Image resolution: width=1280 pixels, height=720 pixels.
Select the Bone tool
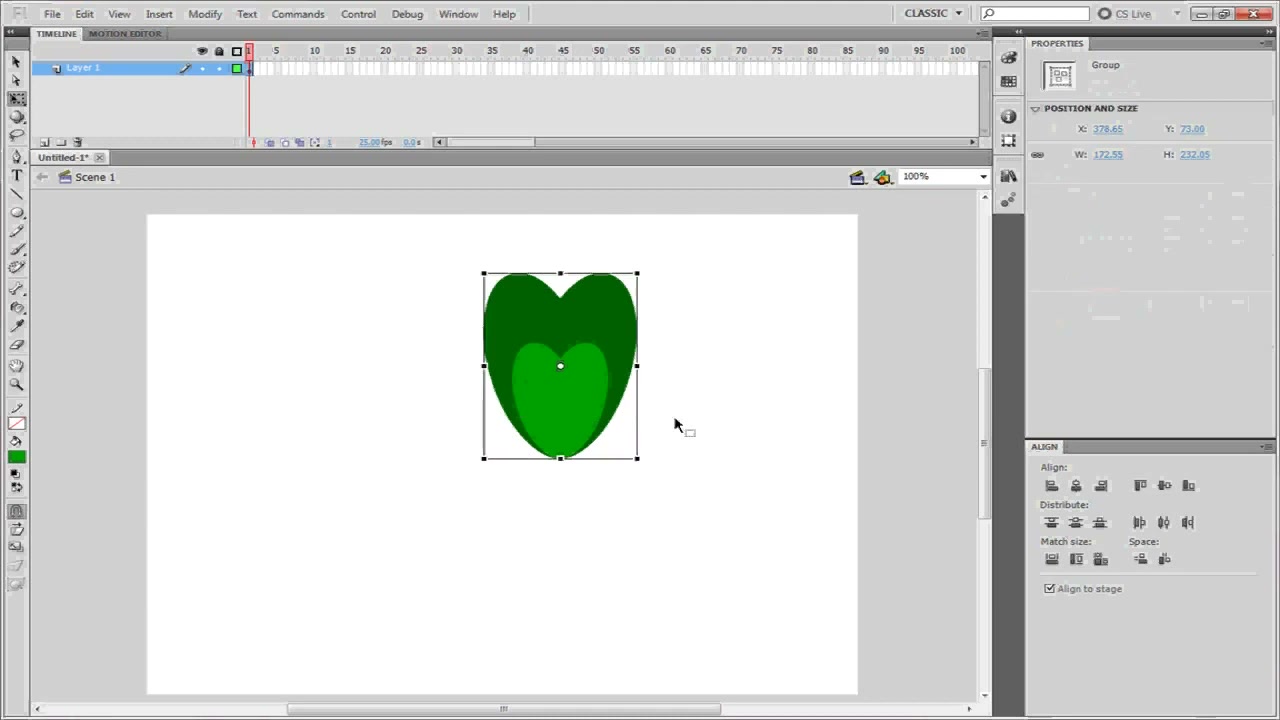16,289
